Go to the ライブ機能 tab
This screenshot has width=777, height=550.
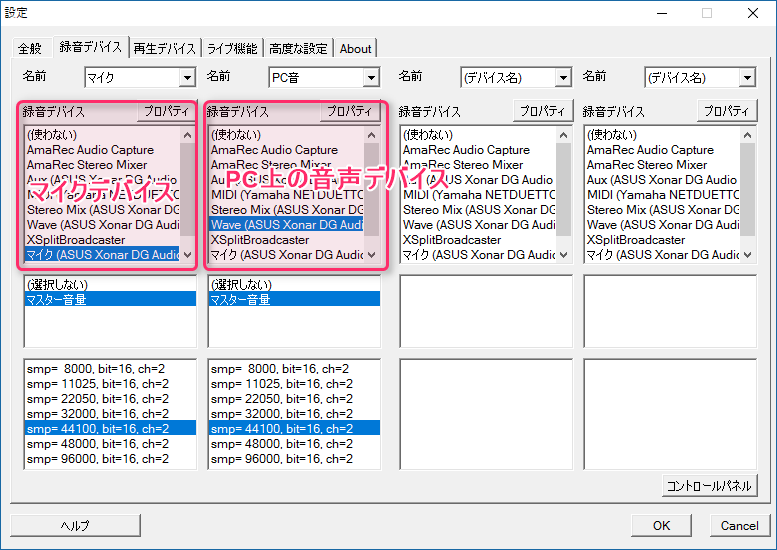click(232, 48)
